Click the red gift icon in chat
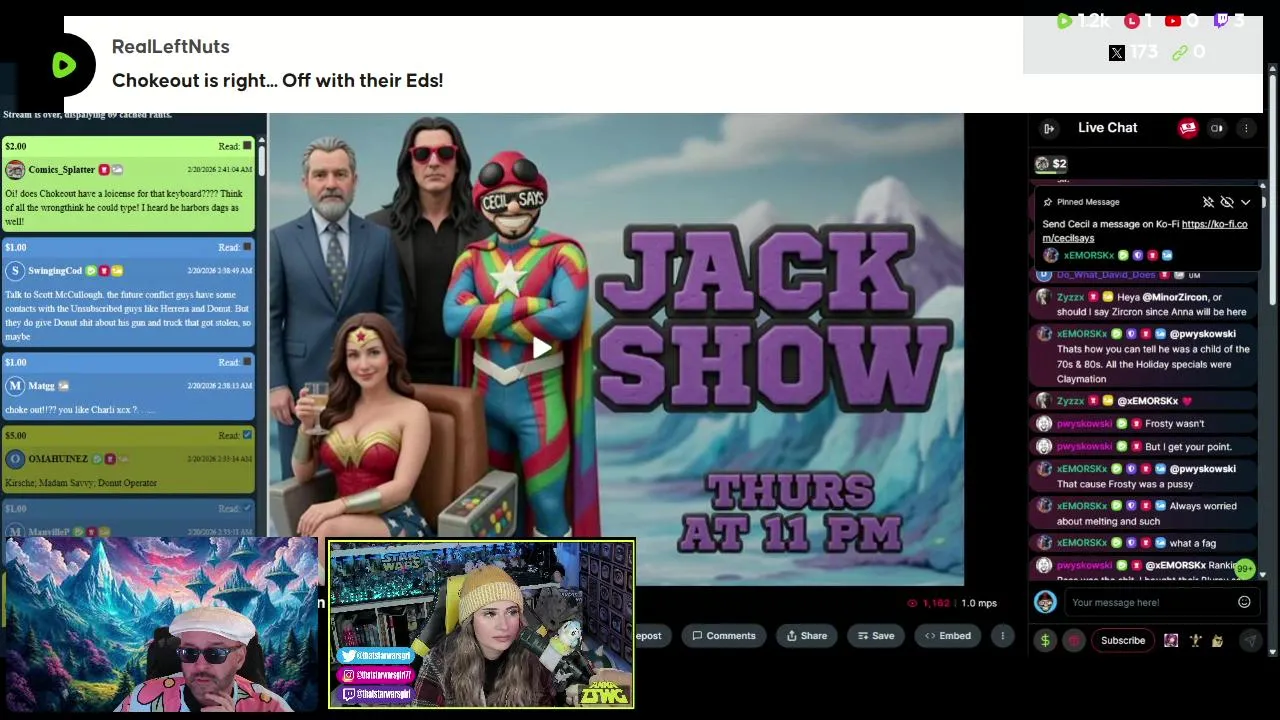 [x=1074, y=640]
